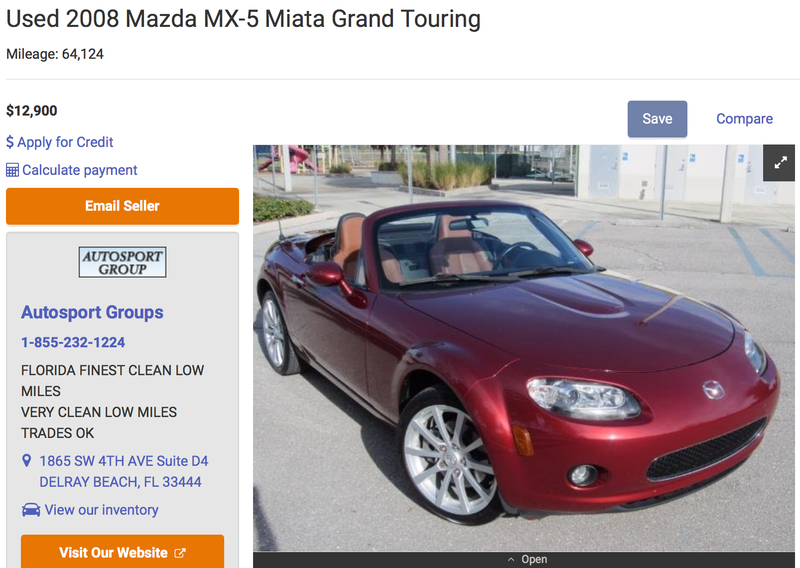
Task: Click the external link icon on Visit Our Website
Action: (180, 553)
